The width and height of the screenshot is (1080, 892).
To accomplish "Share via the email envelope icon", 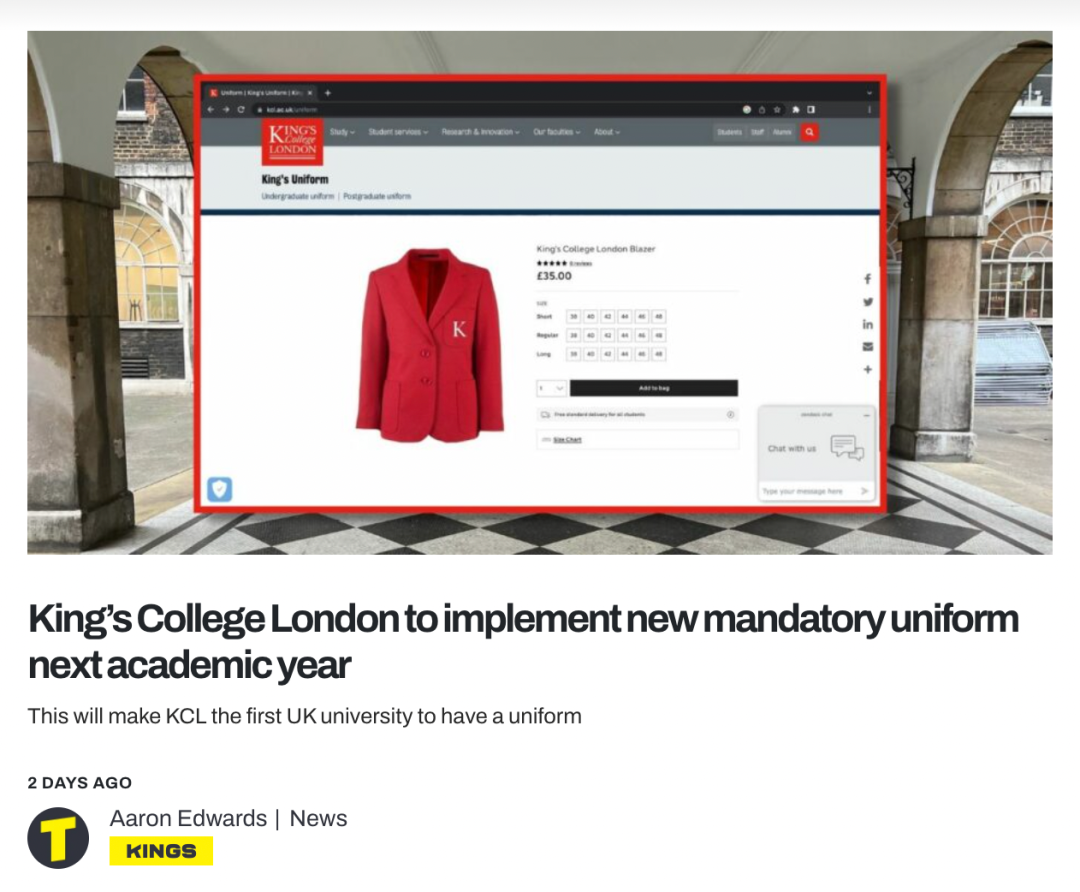I will pyautogui.click(x=868, y=346).
